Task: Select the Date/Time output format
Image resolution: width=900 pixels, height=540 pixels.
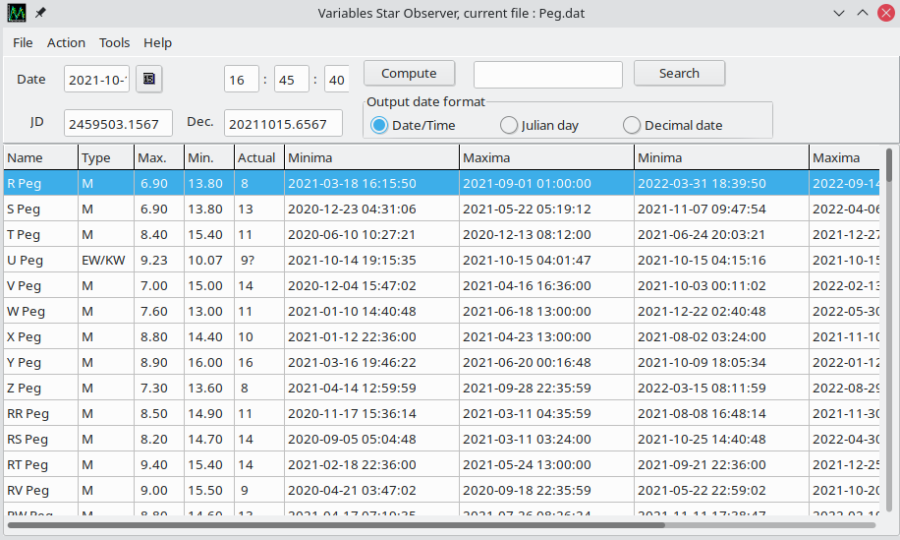Action: point(379,125)
